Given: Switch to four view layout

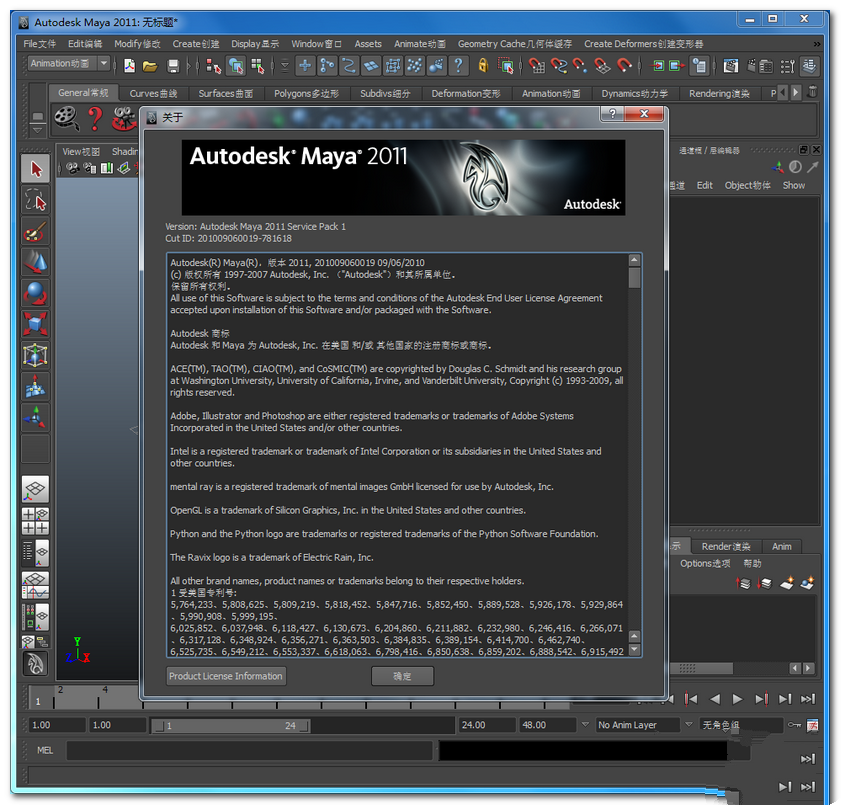Looking at the screenshot, I should [35, 521].
